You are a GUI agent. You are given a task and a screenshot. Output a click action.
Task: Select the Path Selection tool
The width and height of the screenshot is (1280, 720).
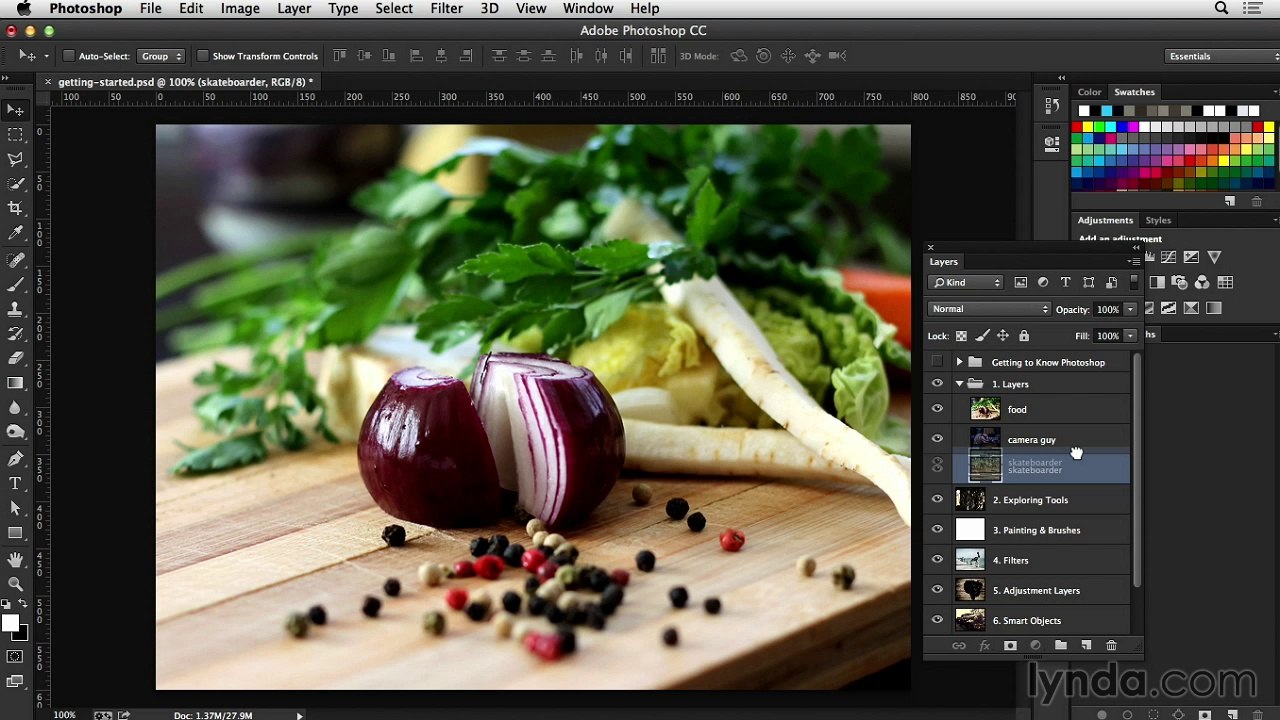(x=15, y=508)
